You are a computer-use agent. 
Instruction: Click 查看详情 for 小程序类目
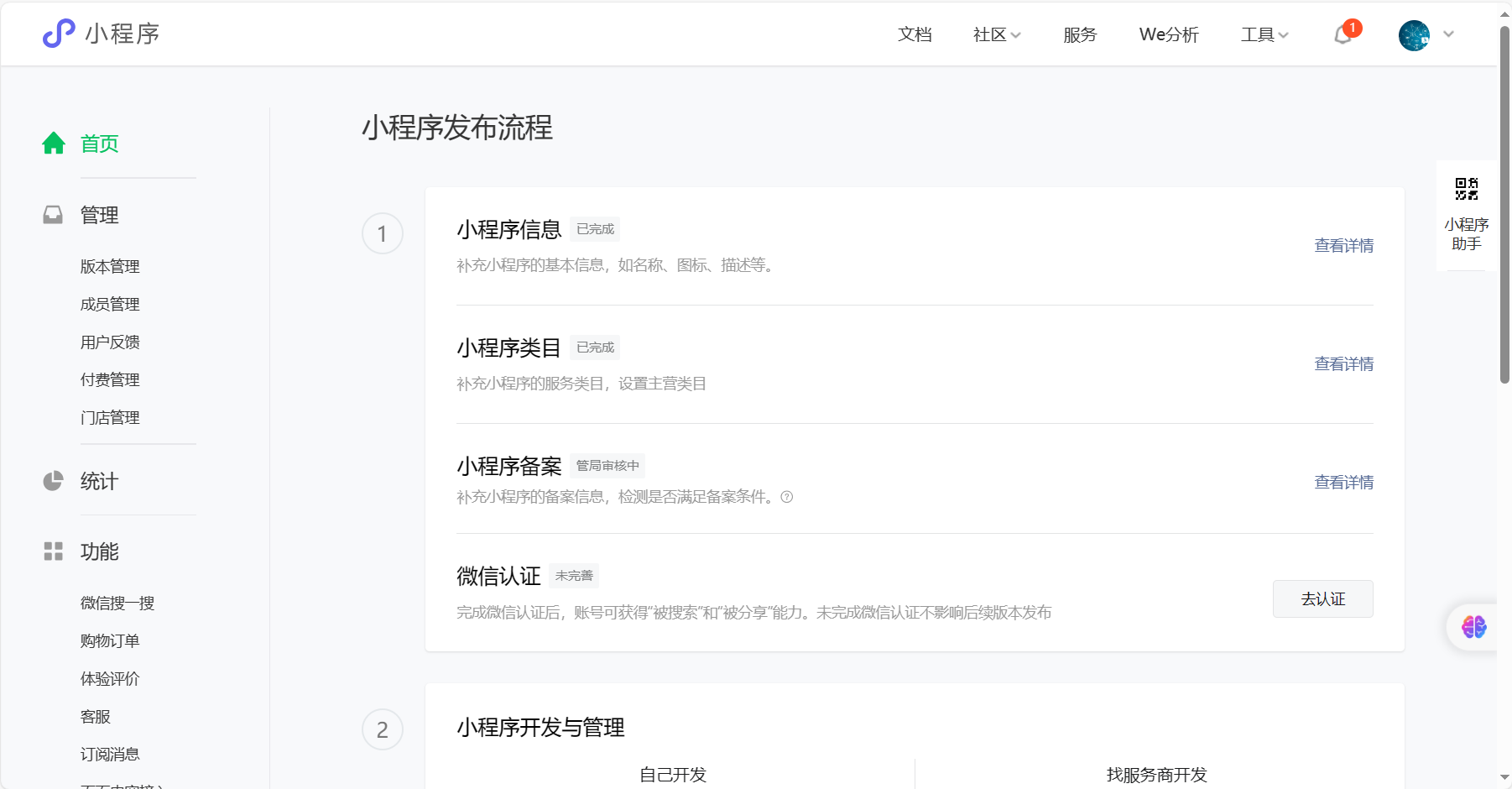pos(1343,364)
